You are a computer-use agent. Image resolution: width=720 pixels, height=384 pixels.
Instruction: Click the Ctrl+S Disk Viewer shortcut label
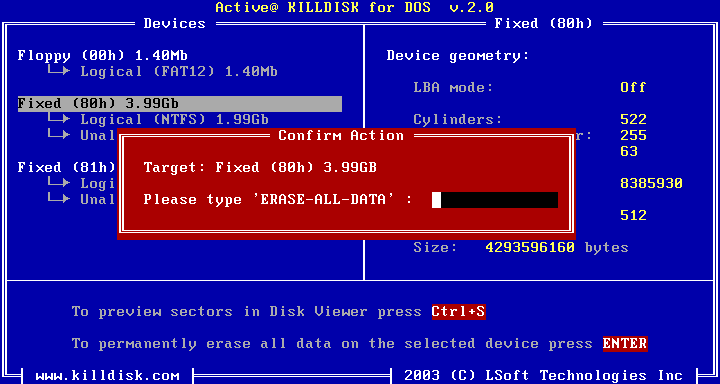tap(459, 312)
